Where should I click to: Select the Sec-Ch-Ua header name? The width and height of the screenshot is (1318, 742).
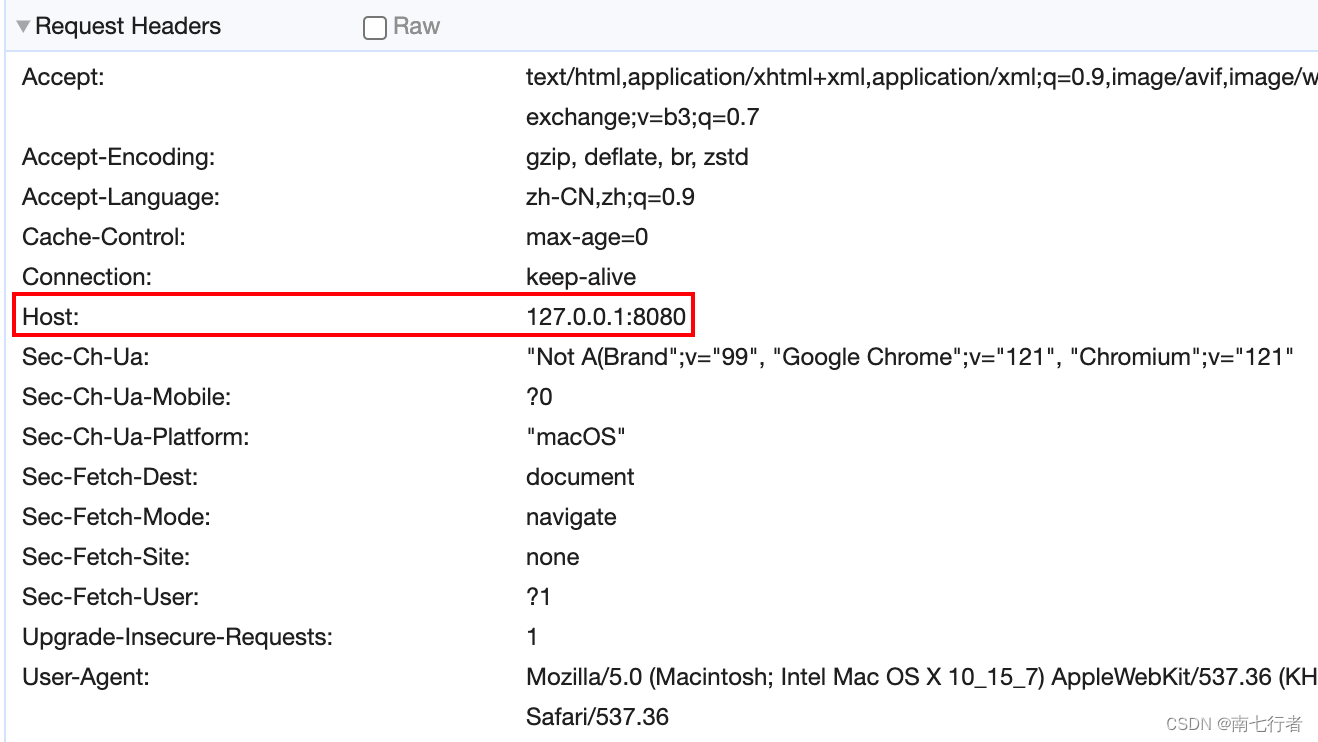tap(86, 357)
